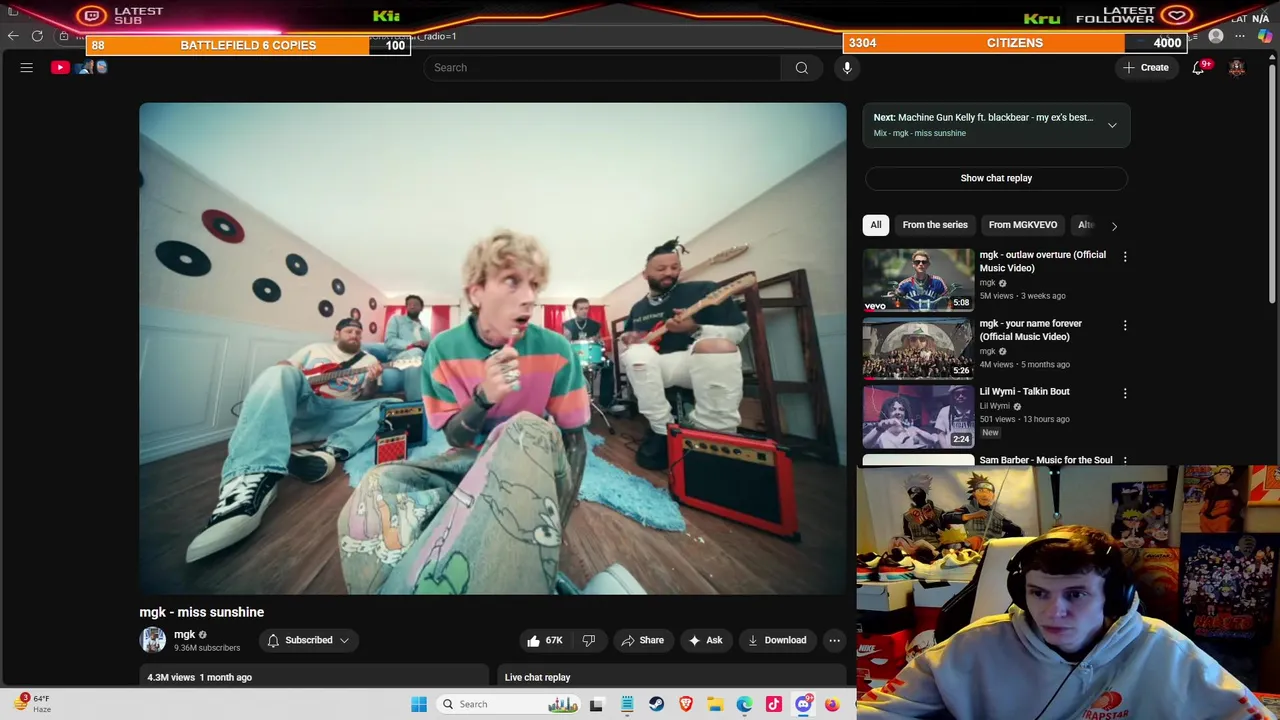The image size is (1280, 720).
Task: Open the Sam Barber - Music for the Soul title
Action: (1045, 460)
